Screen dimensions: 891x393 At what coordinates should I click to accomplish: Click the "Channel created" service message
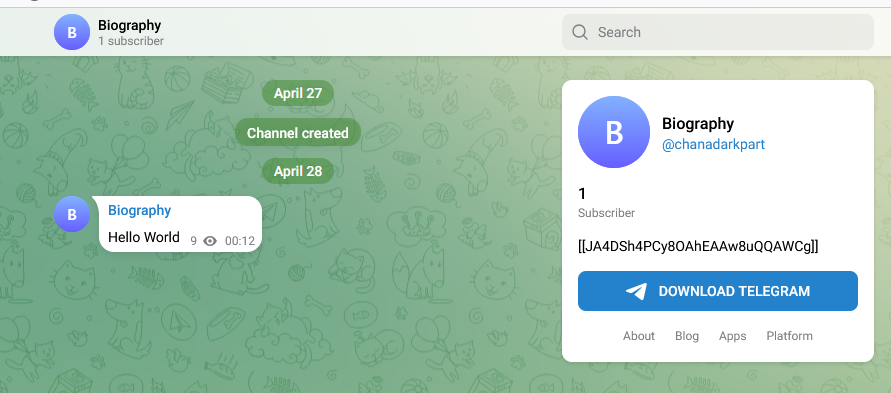[x=298, y=133]
